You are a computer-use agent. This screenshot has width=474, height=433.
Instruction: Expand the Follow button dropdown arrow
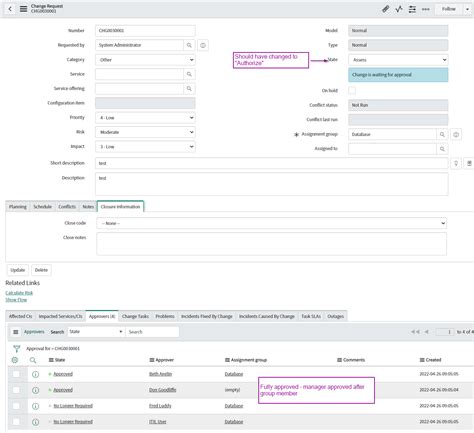467,9
